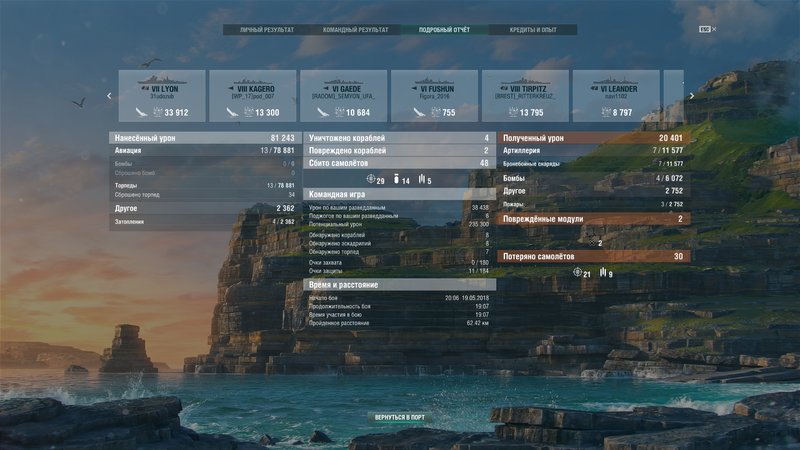
Task: Select the VI Fushun ship card
Action: point(435,96)
